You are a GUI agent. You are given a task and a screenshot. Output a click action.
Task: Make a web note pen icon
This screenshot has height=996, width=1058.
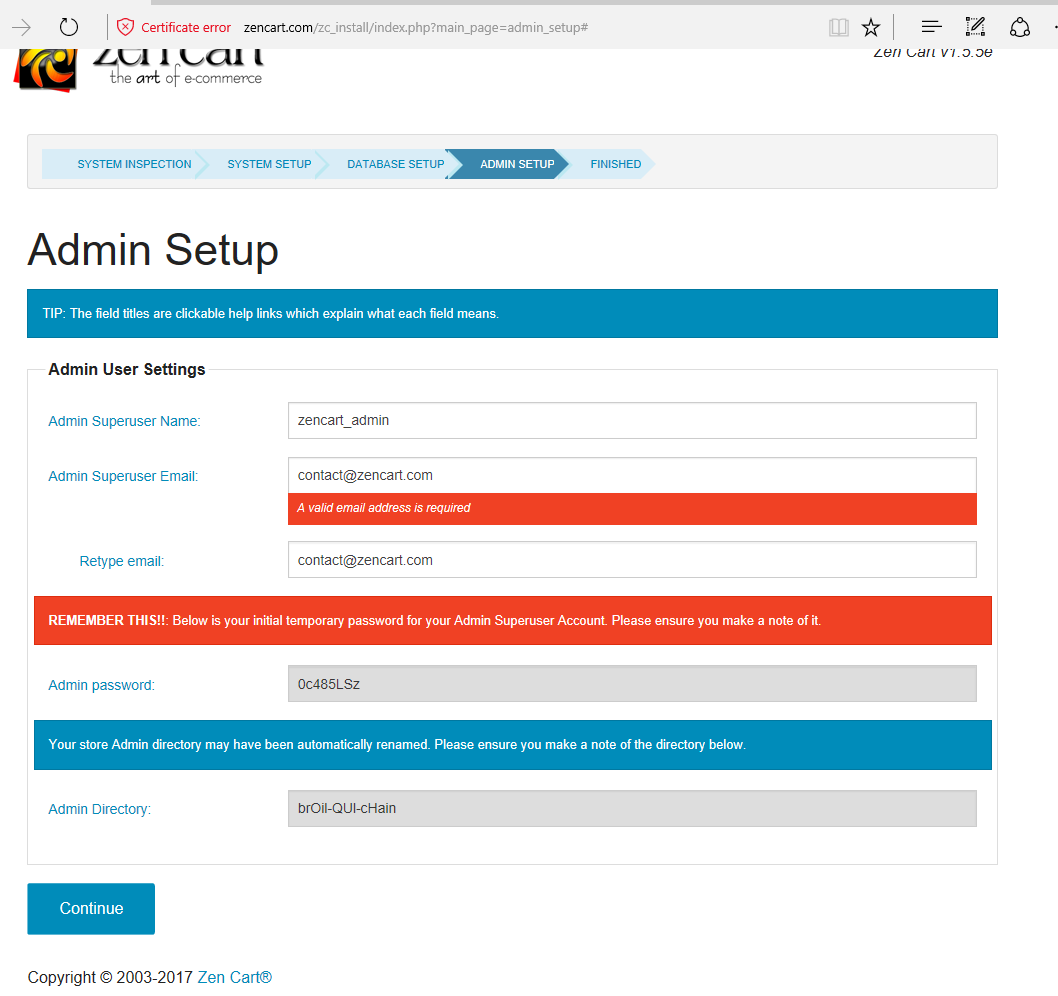click(975, 27)
